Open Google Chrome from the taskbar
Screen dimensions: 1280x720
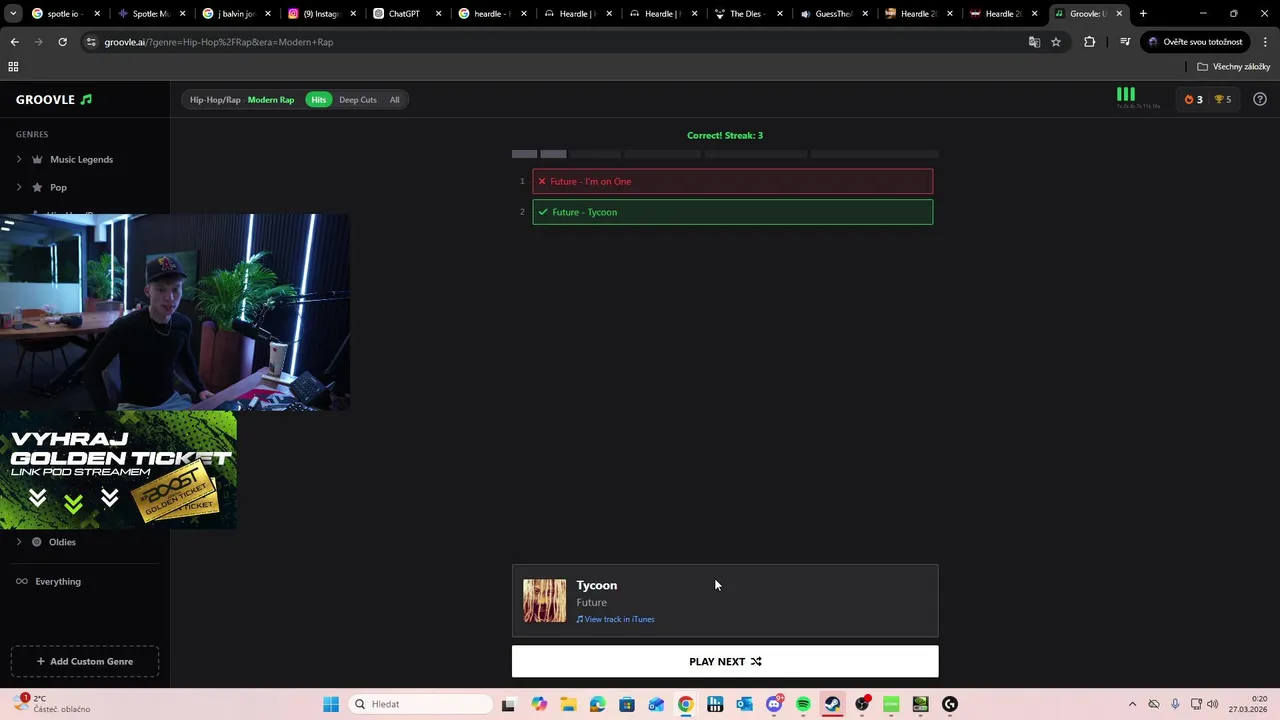pos(685,704)
